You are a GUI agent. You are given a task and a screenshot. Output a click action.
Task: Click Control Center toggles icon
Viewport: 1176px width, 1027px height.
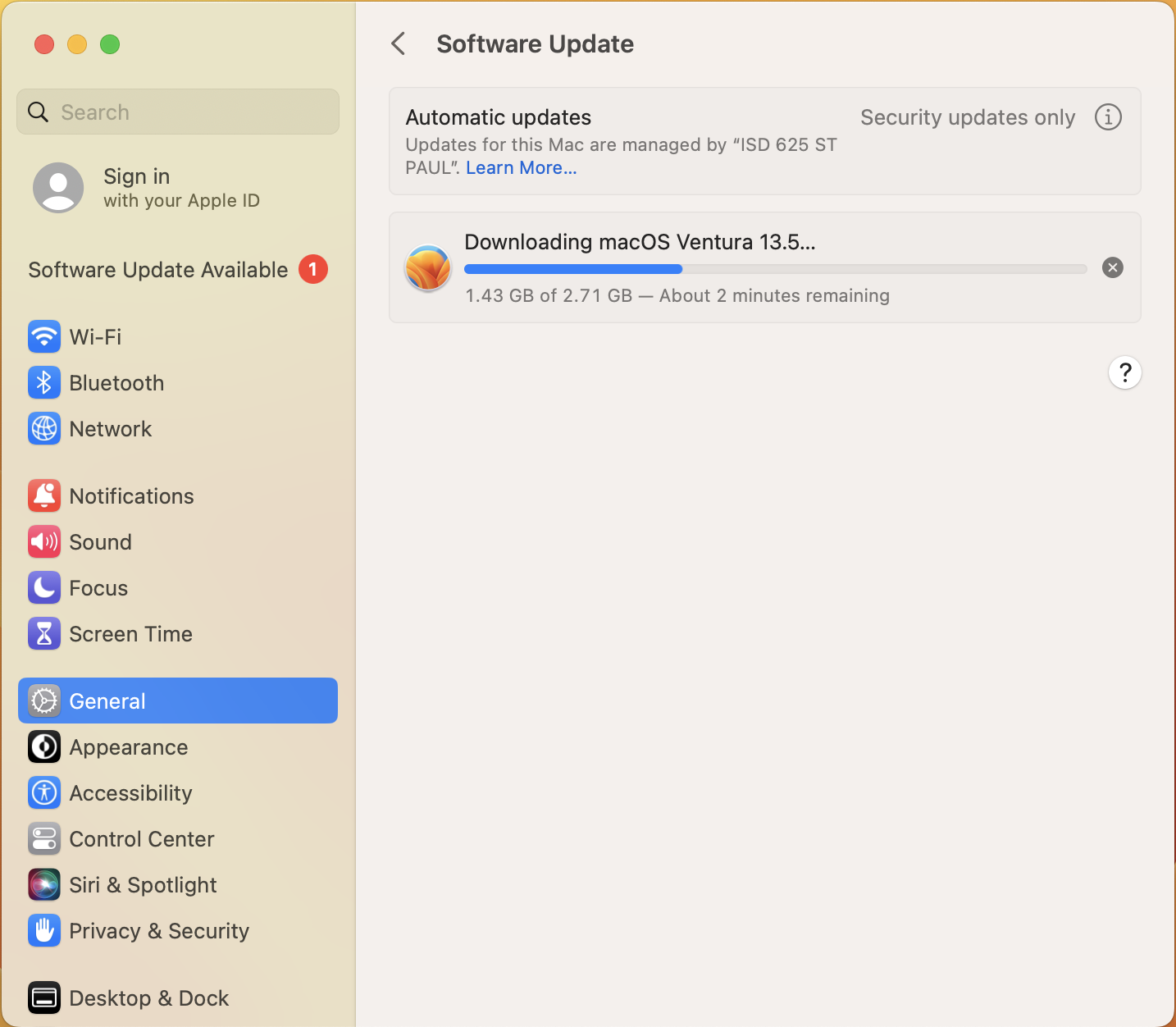pyautogui.click(x=44, y=838)
